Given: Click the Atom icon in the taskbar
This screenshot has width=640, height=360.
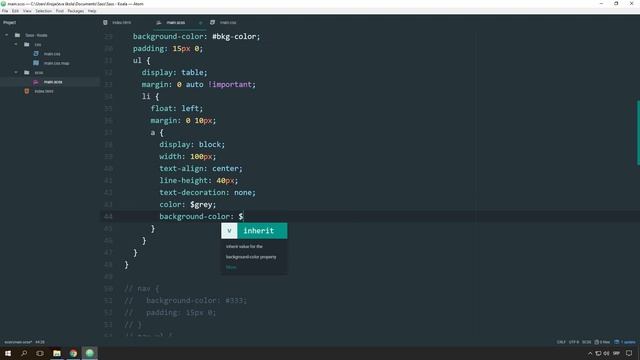Looking at the screenshot, I should tap(89, 353).
